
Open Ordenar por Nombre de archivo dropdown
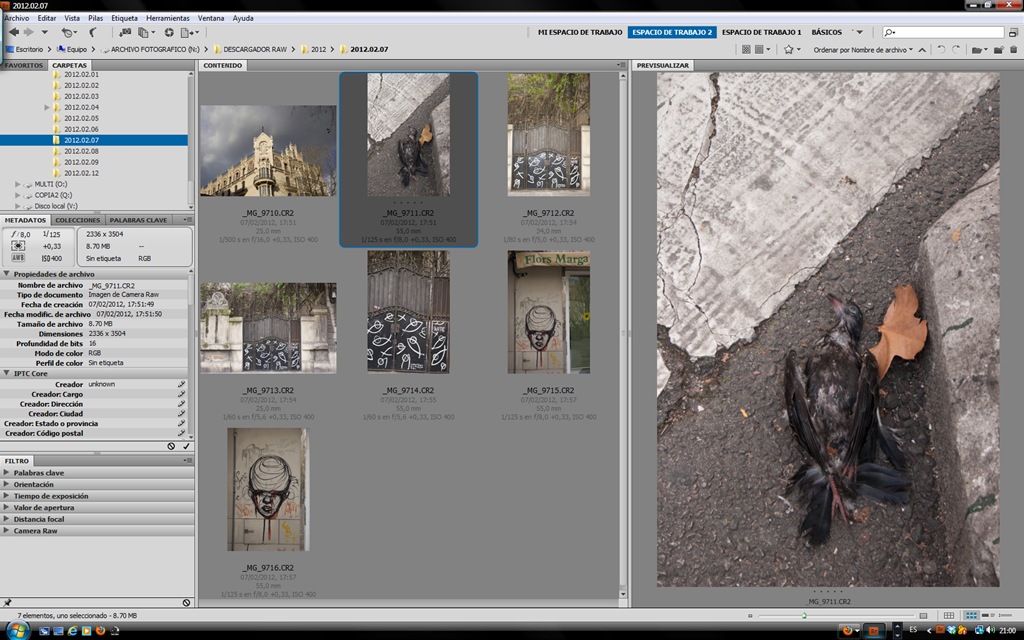click(x=863, y=50)
